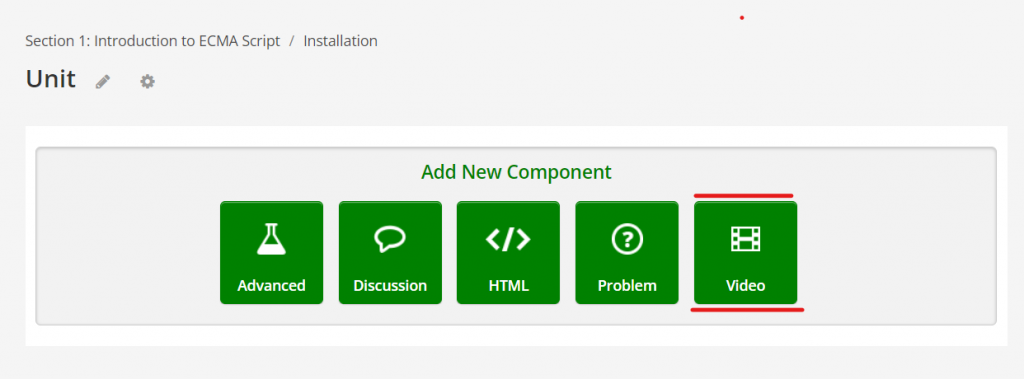Open Section 1: Introduction to ECMA Script breadcrumb
The image size is (1024, 379).
153,41
